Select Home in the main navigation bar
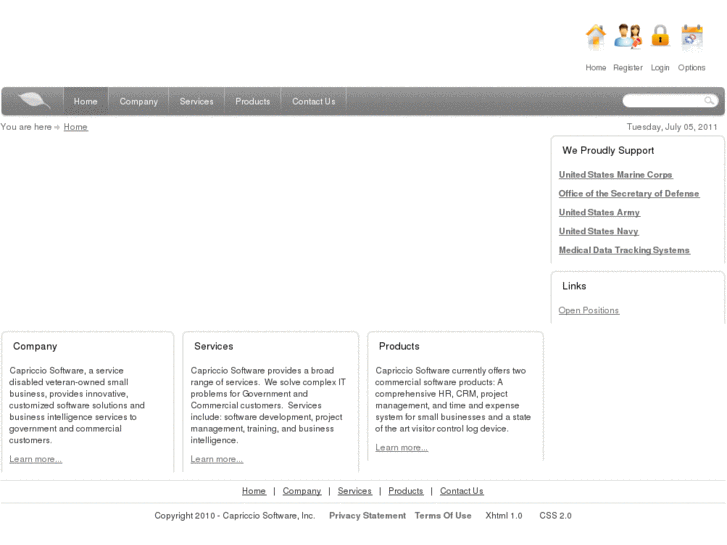The image size is (727, 545). coord(86,101)
